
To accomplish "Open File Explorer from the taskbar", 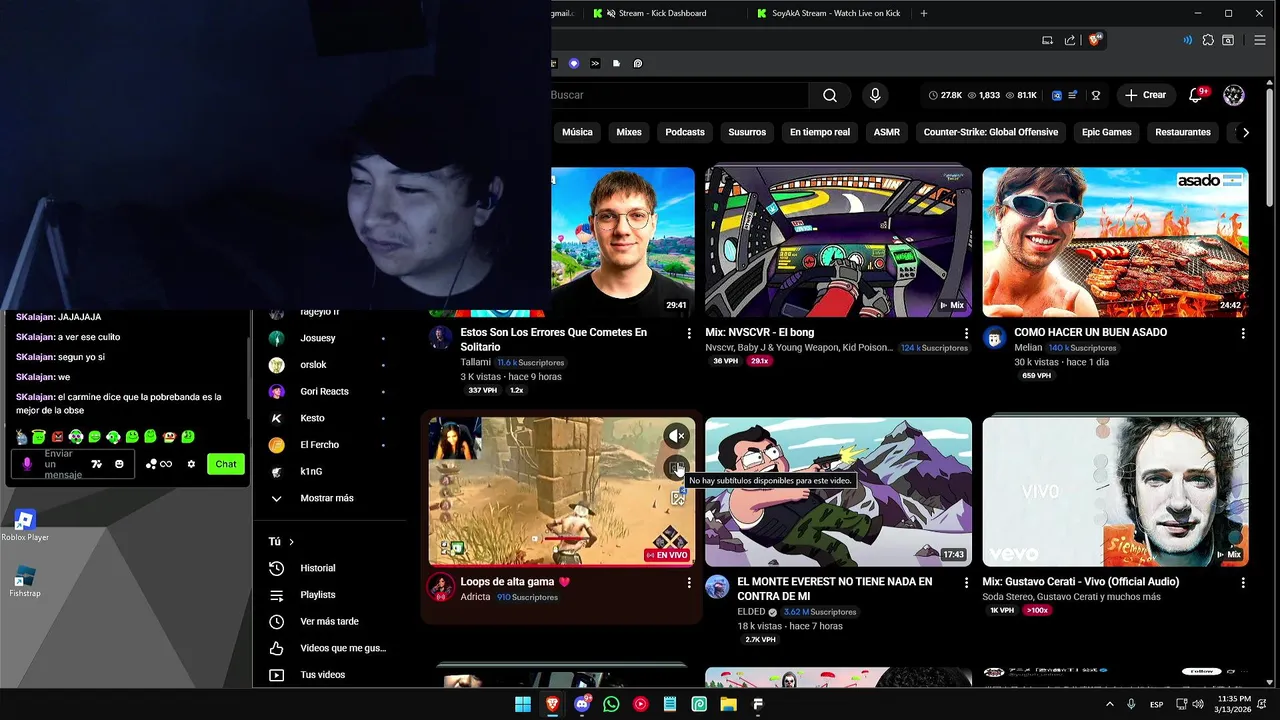I will click(x=729, y=704).
